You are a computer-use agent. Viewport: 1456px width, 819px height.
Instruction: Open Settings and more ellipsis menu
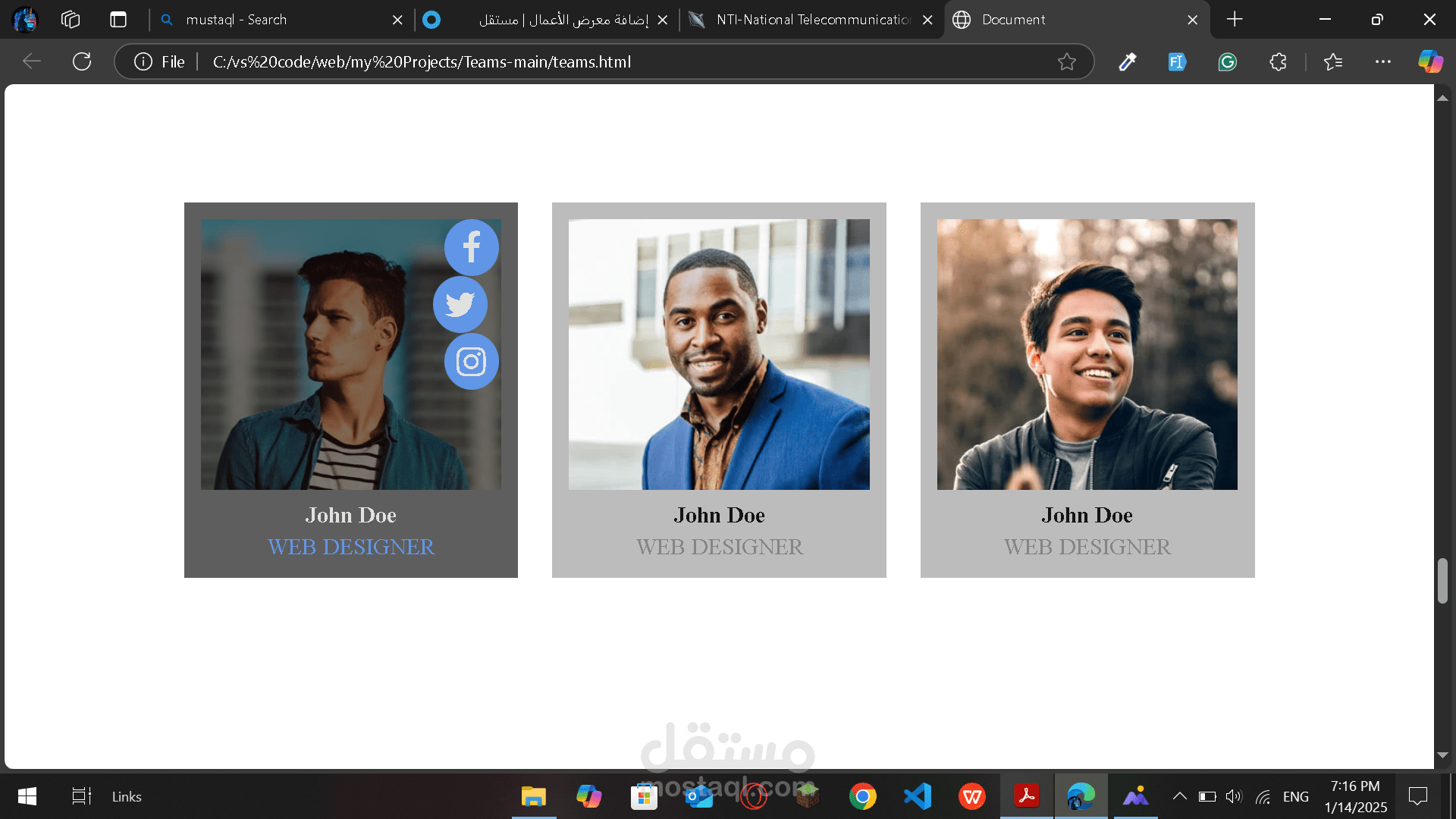1382,61
